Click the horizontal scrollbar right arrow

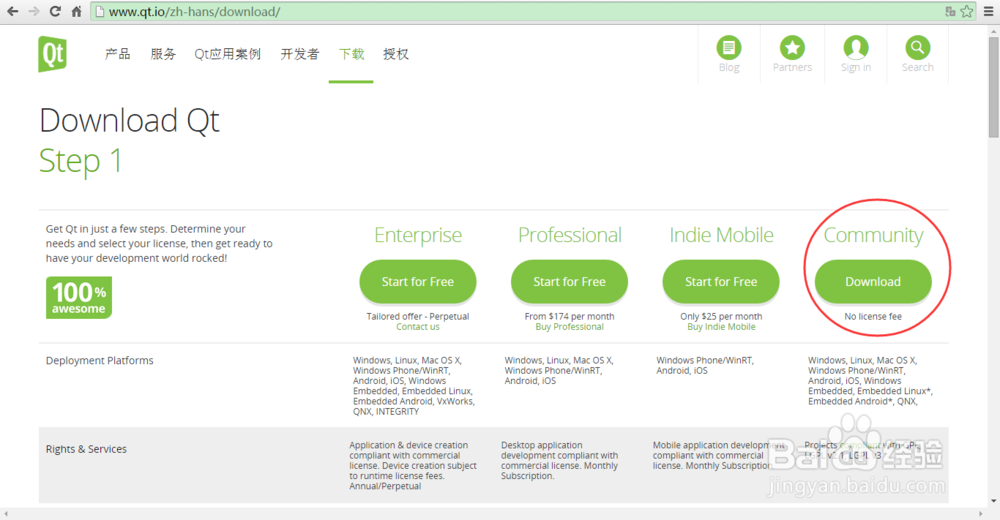[x=981, y=514]
